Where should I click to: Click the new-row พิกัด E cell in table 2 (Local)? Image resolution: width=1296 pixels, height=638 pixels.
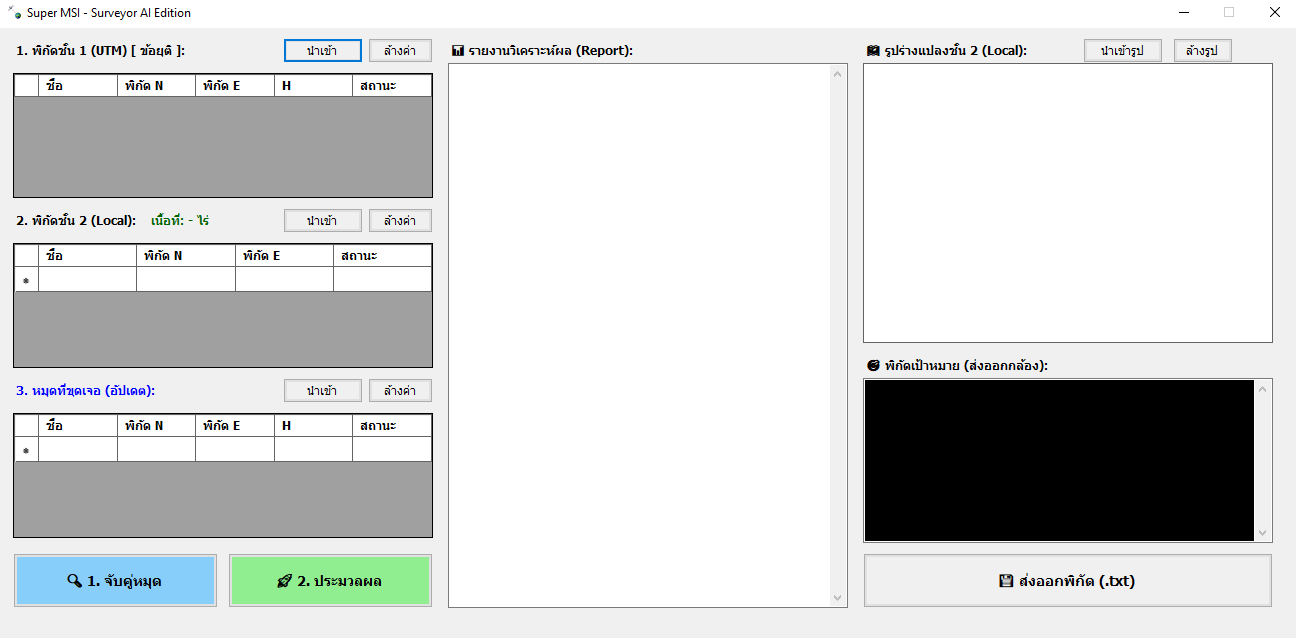pyautogui.click(x=285, y=280)
